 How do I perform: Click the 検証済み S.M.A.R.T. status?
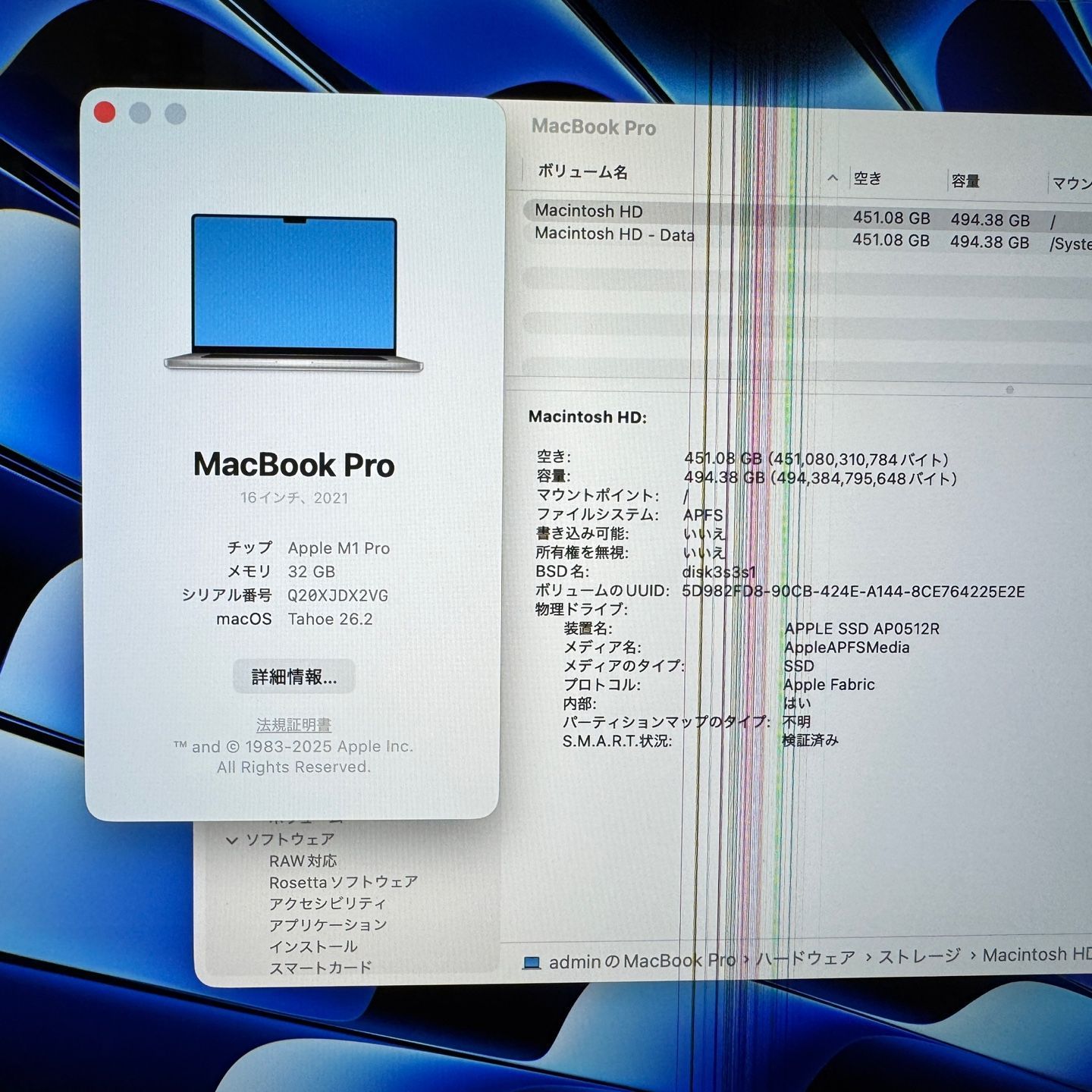(810, 739)
